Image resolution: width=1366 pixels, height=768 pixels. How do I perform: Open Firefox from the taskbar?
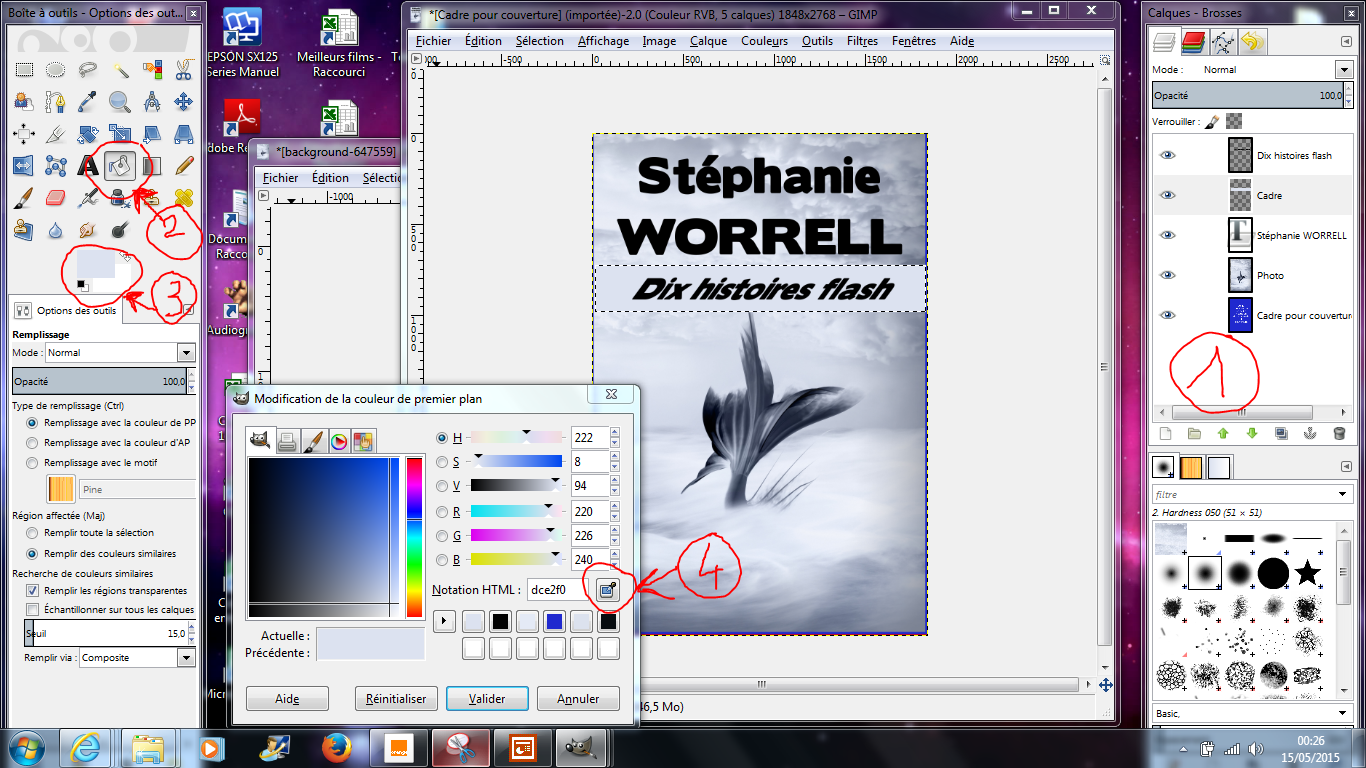pos(337,748)
